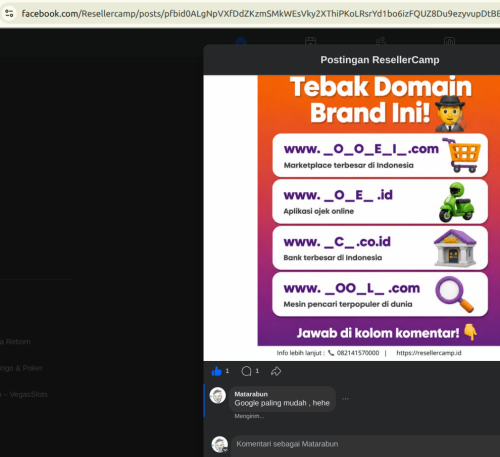Click the 'Postingan ResellerCamp' dialog header
The height and width of the screenshot is (457, 500).
point(380,60)
